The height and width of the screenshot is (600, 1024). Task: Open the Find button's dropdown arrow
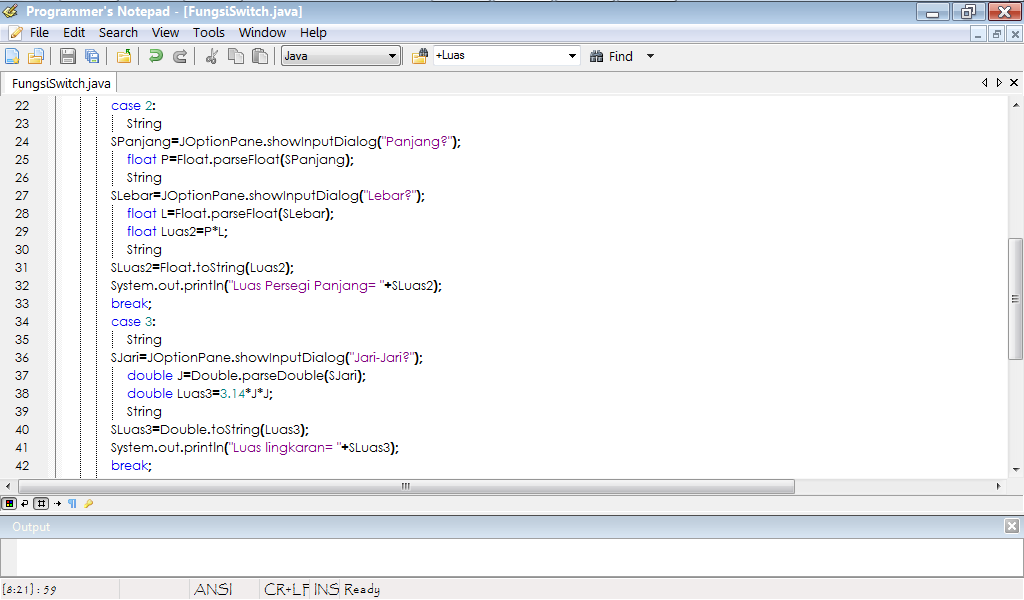tap(650, 57)
